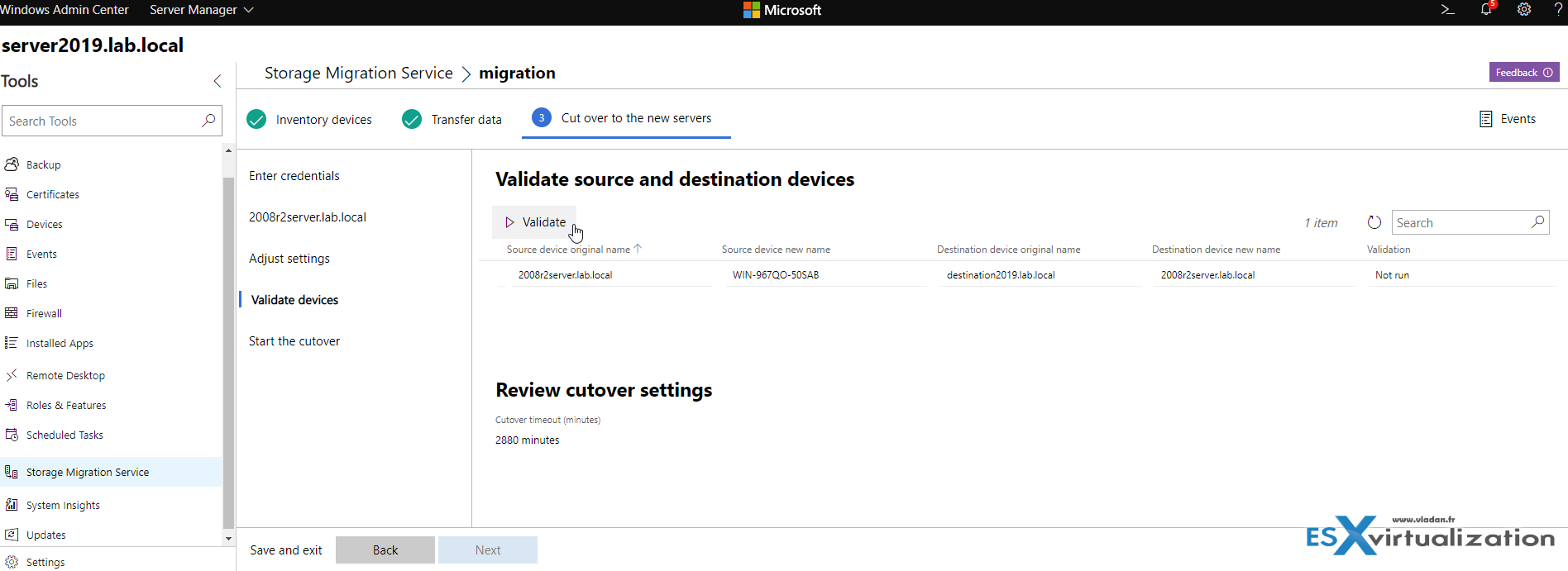
Task: Click the 2880 minutes timeout value
Action: (528, 440)
